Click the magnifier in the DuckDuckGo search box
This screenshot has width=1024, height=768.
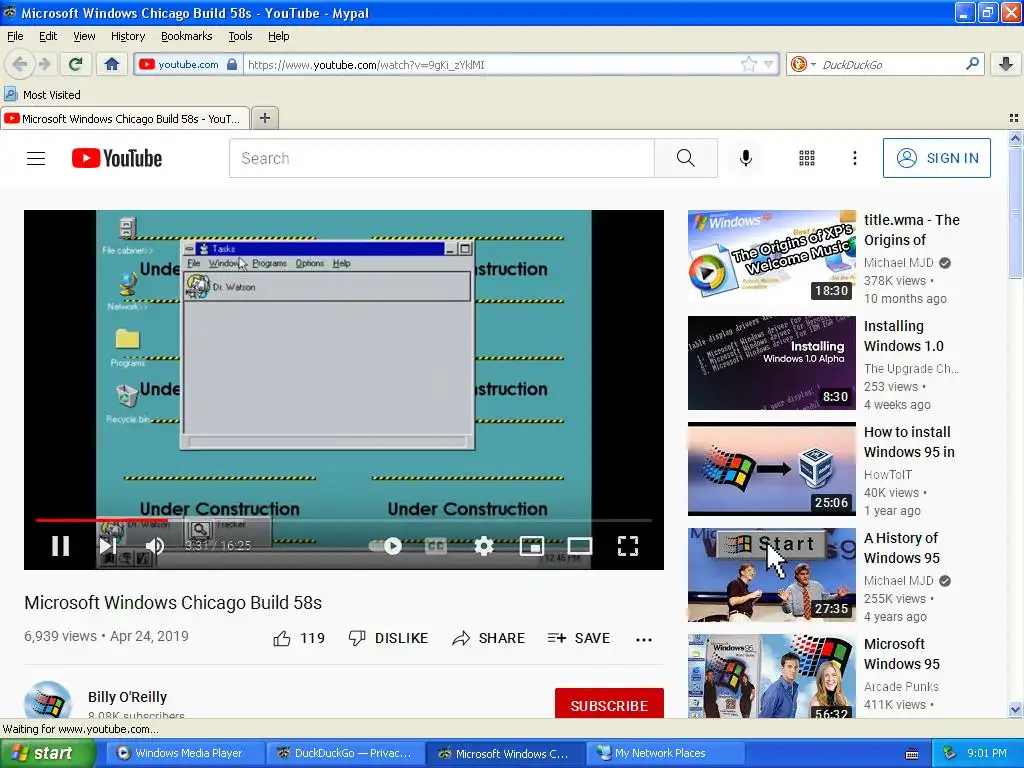click(972, 63)
